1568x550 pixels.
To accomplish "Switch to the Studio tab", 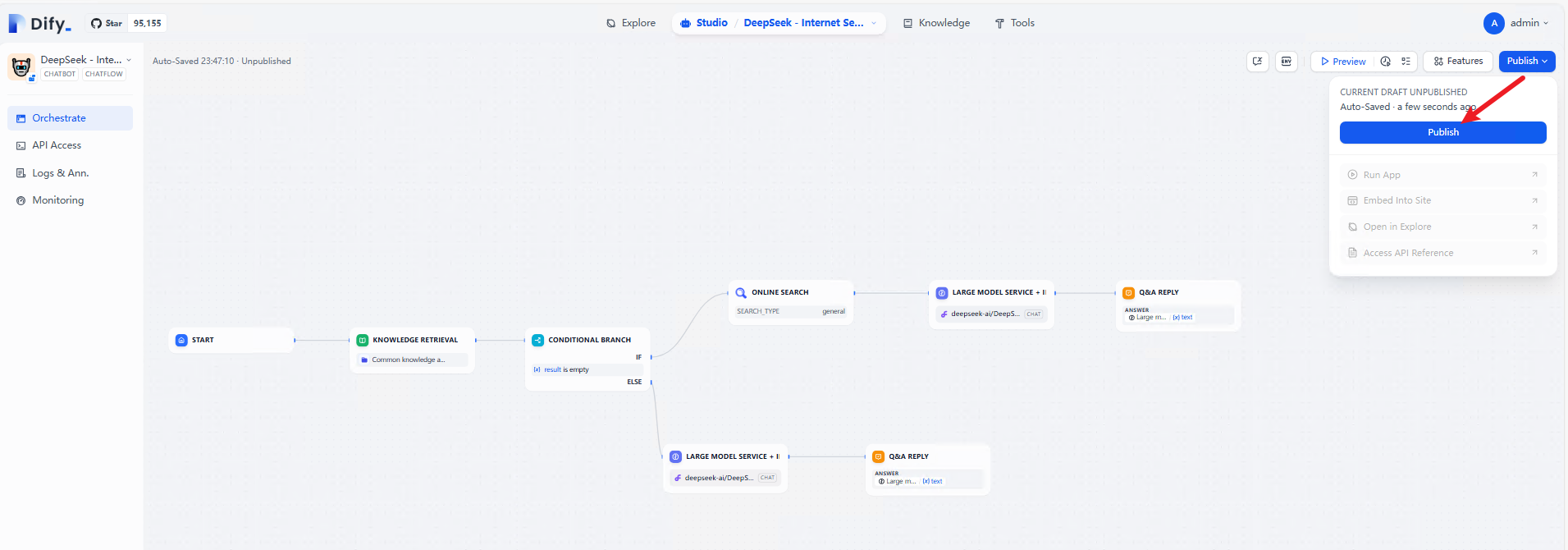I will coord(704,23).
